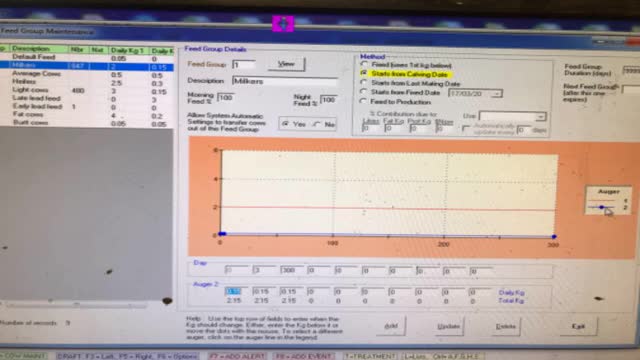Click the Delete button

pyautogui.click(x=505, y=327)
